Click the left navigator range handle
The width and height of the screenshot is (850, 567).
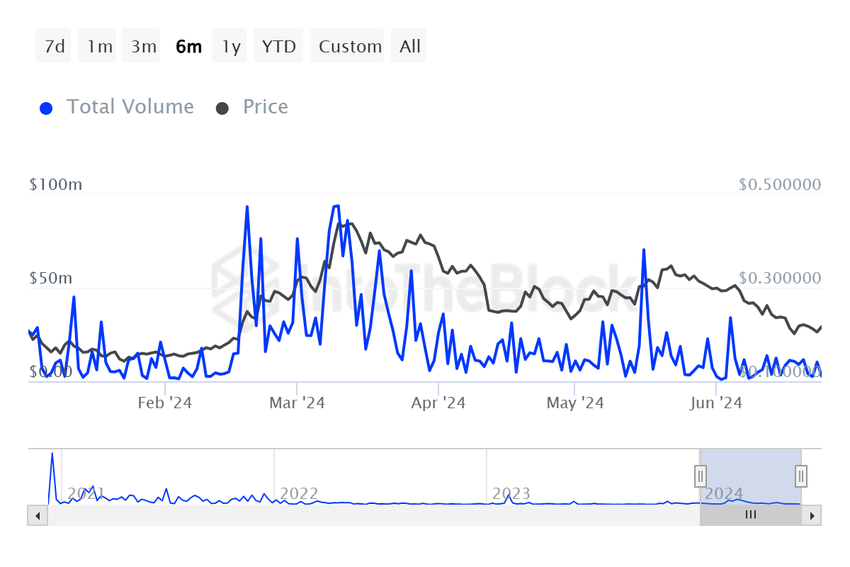[x=701, y=476]
